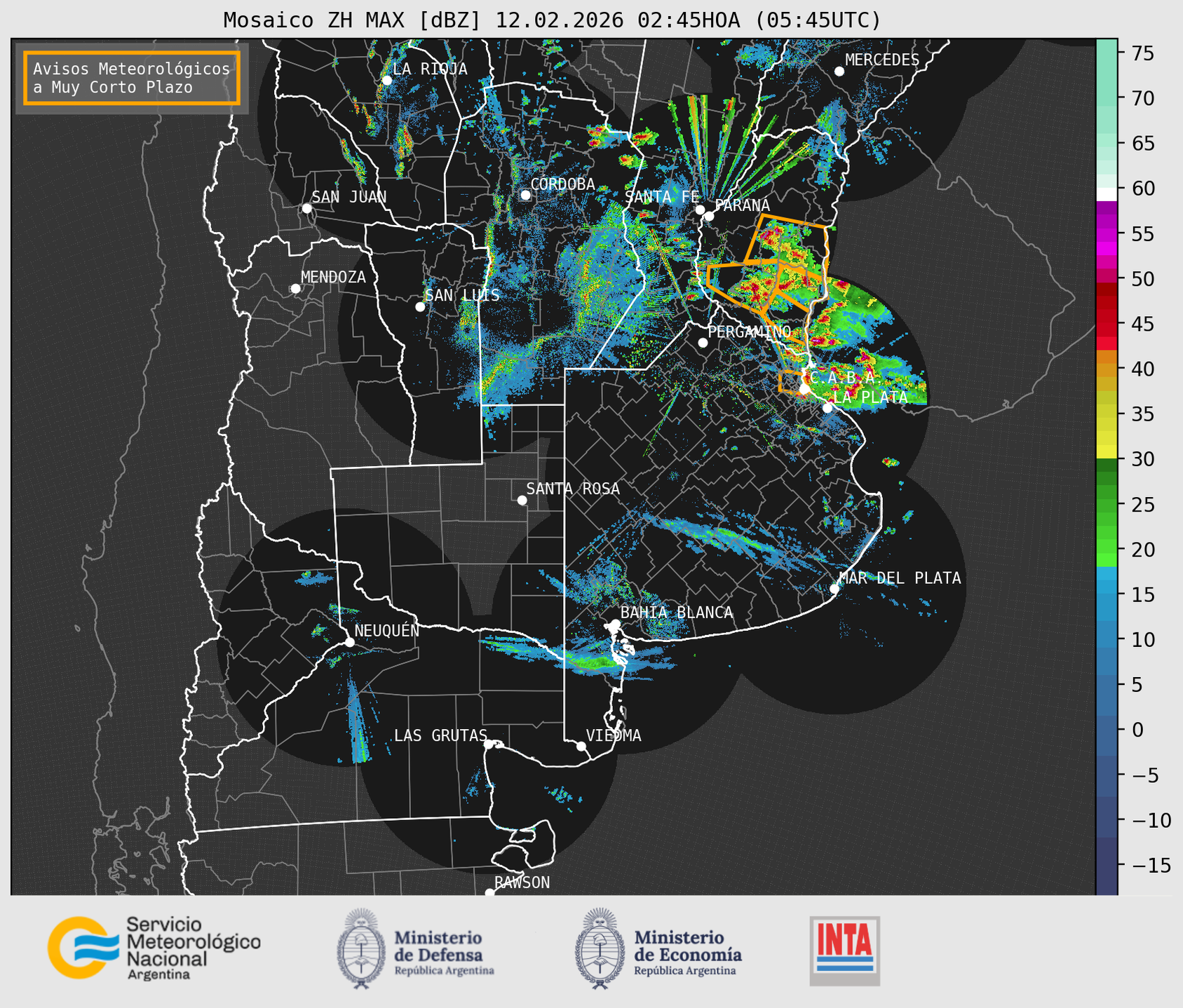1183x1008 pixels.
Task: Click the INTA logo
Action: point(844,951)
